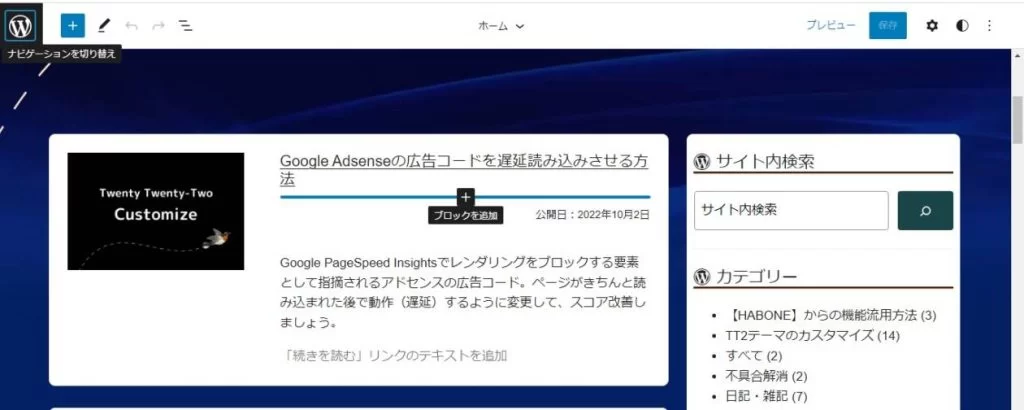
Task: Select the サイト内検索 widget heading
Action: click(x=765, y=161)
